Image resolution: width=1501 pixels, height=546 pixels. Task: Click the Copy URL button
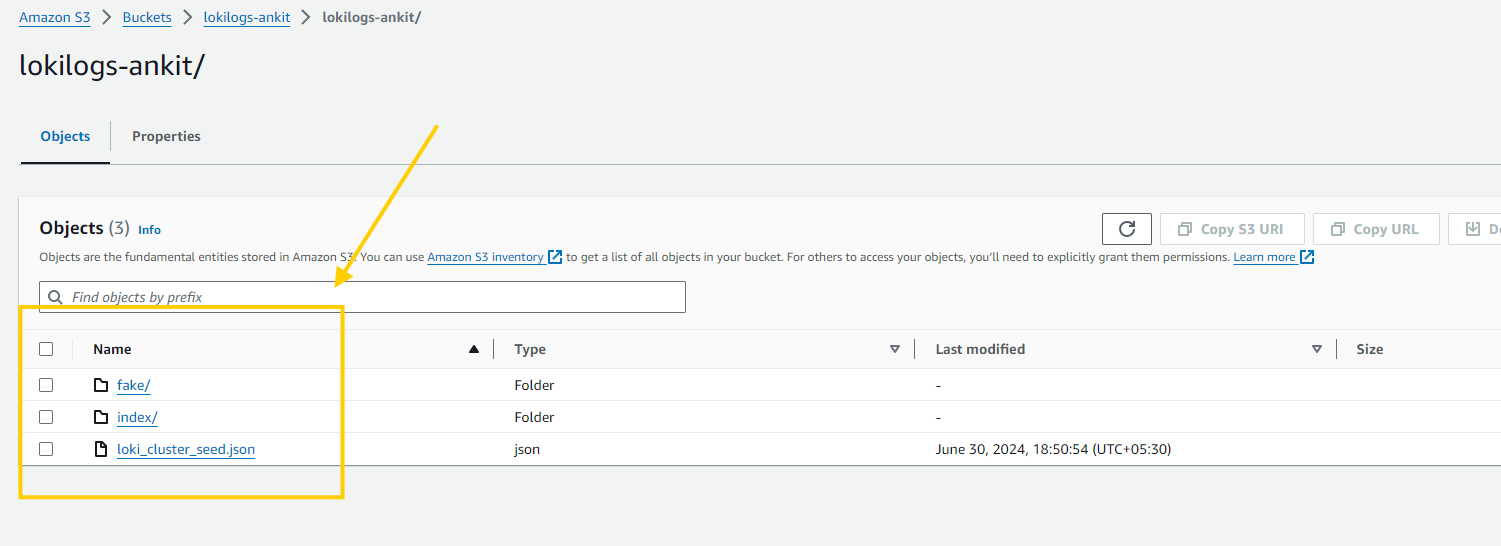click(1375, 229)
